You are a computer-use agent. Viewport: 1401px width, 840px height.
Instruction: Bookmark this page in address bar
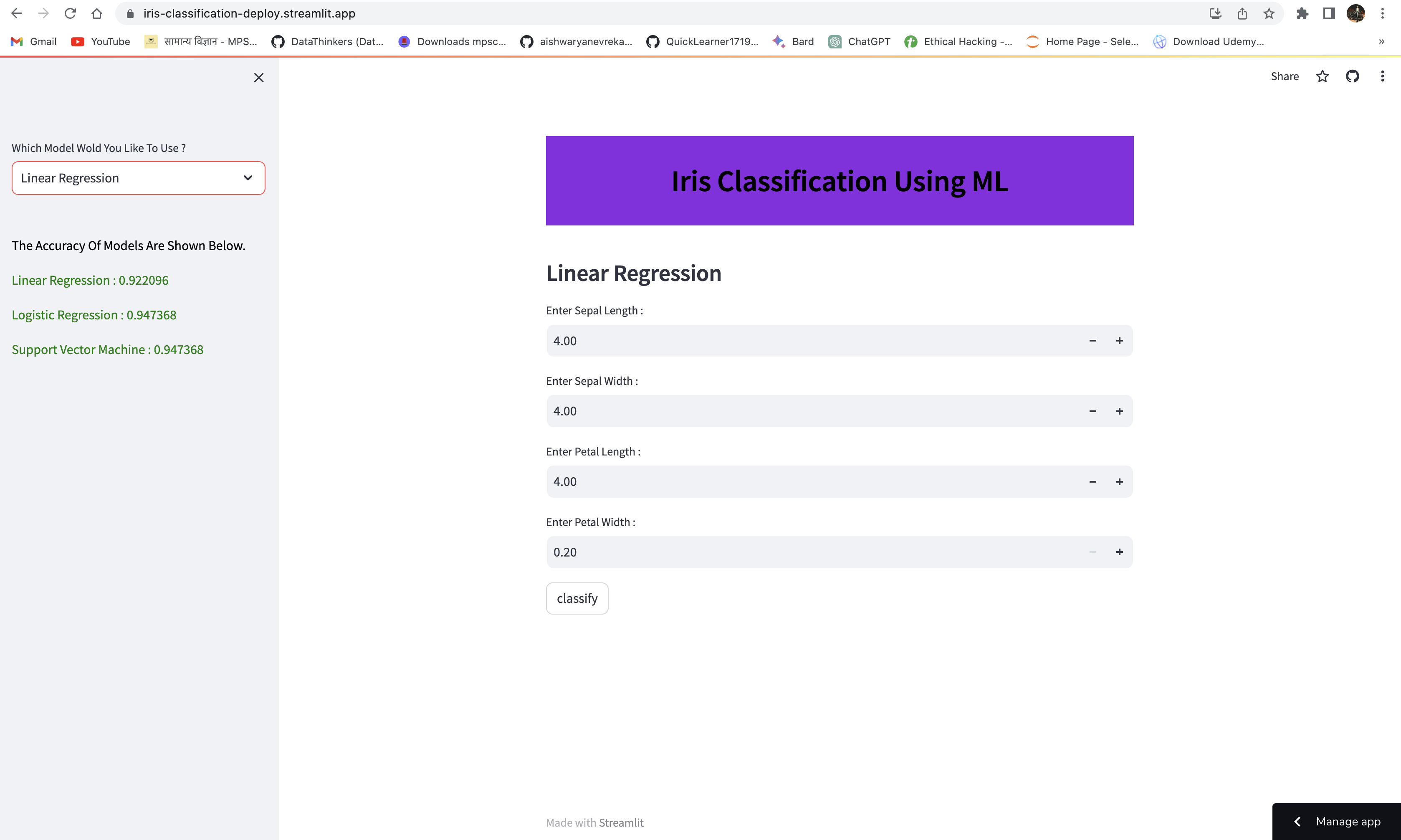[1269, 14]
